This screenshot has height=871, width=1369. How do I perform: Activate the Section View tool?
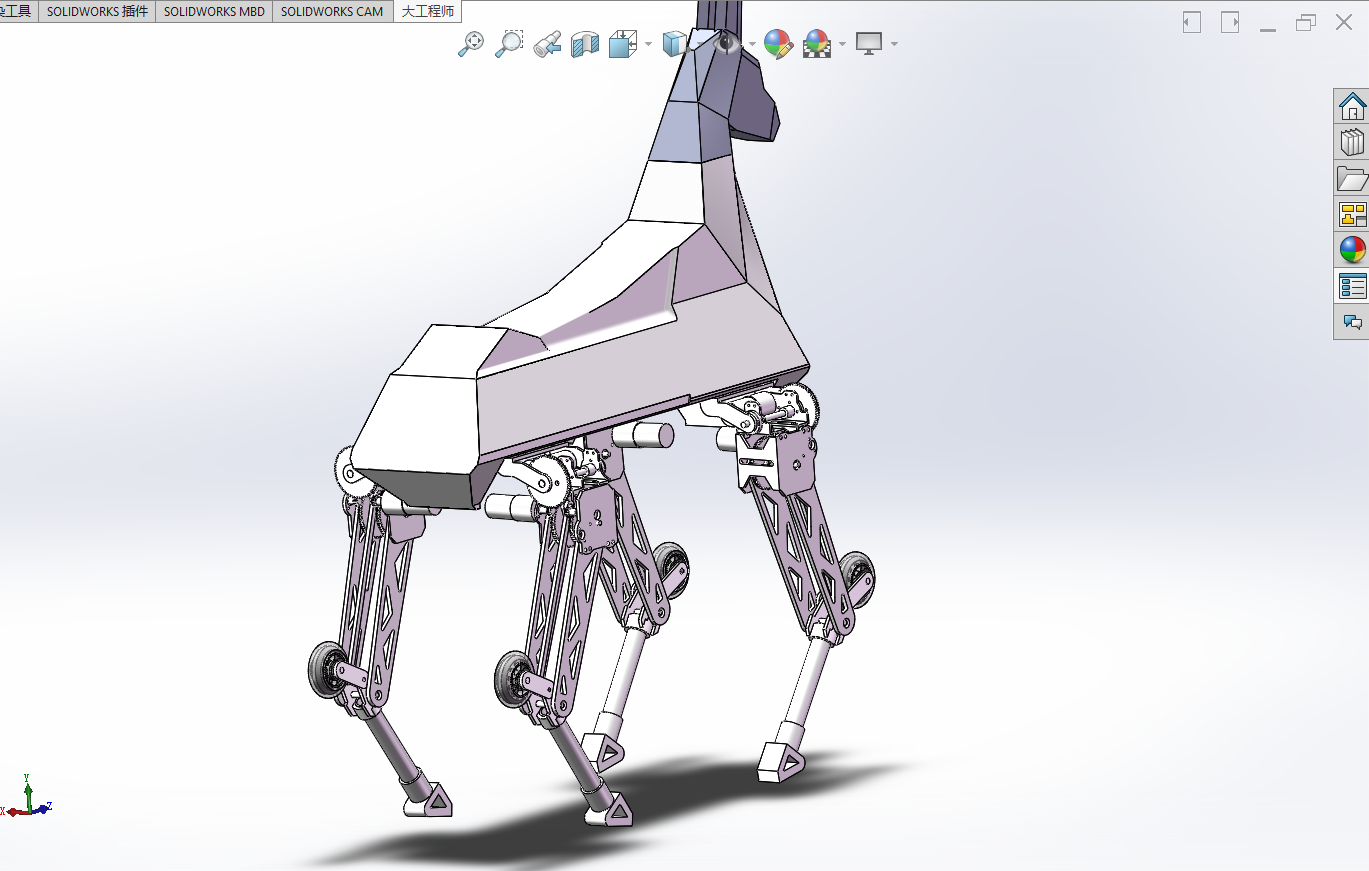pyautogui.click(x=584, y=43)
